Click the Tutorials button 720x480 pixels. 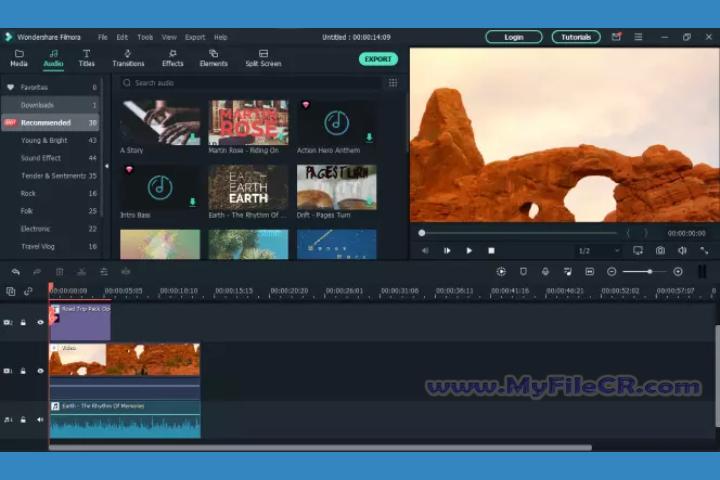click(x=576, y=37)
